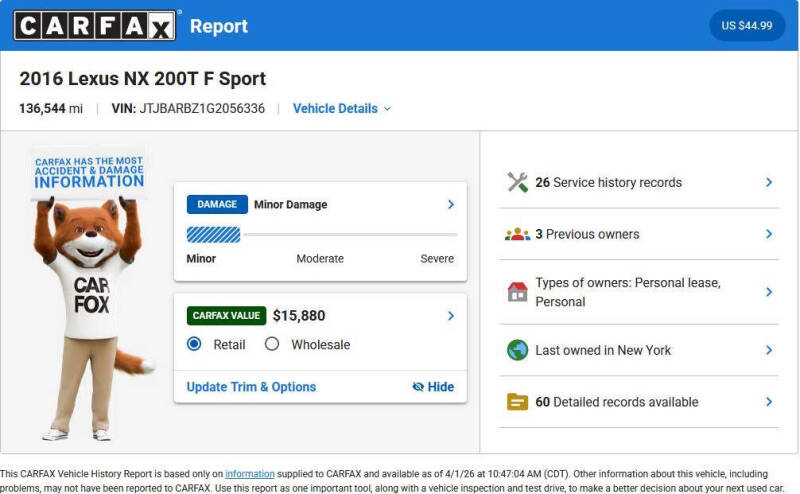
Task: Hide the CARFAX value card
Action: point(433,387)
